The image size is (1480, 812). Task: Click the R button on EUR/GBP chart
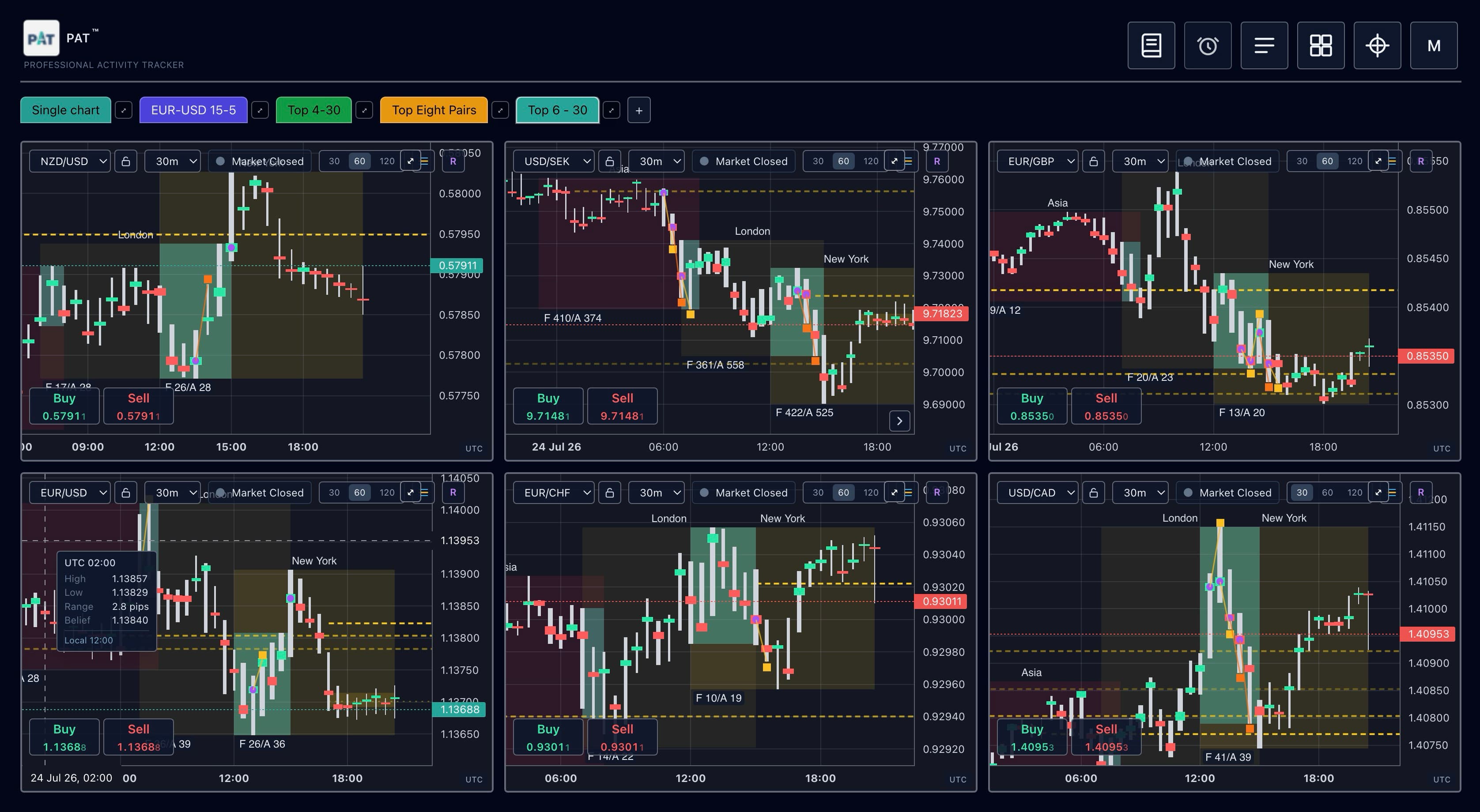1421,162
